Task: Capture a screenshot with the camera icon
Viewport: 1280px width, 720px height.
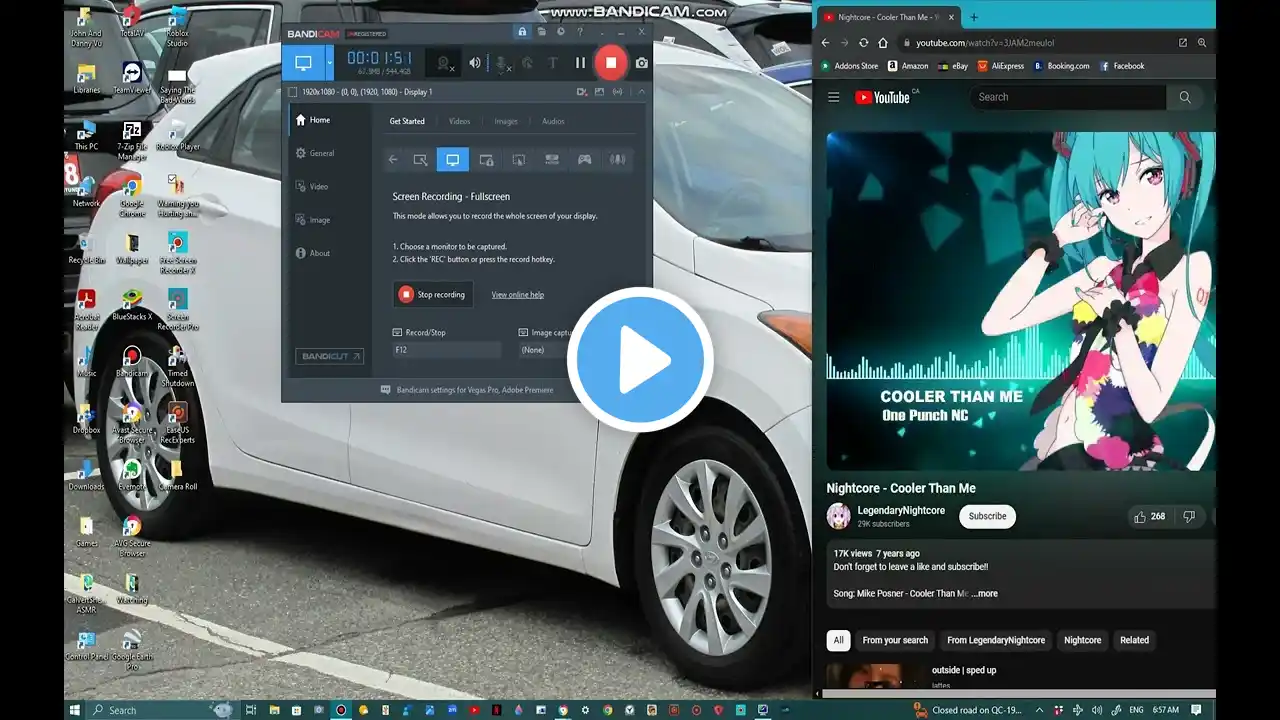Action: click(642, 63)
